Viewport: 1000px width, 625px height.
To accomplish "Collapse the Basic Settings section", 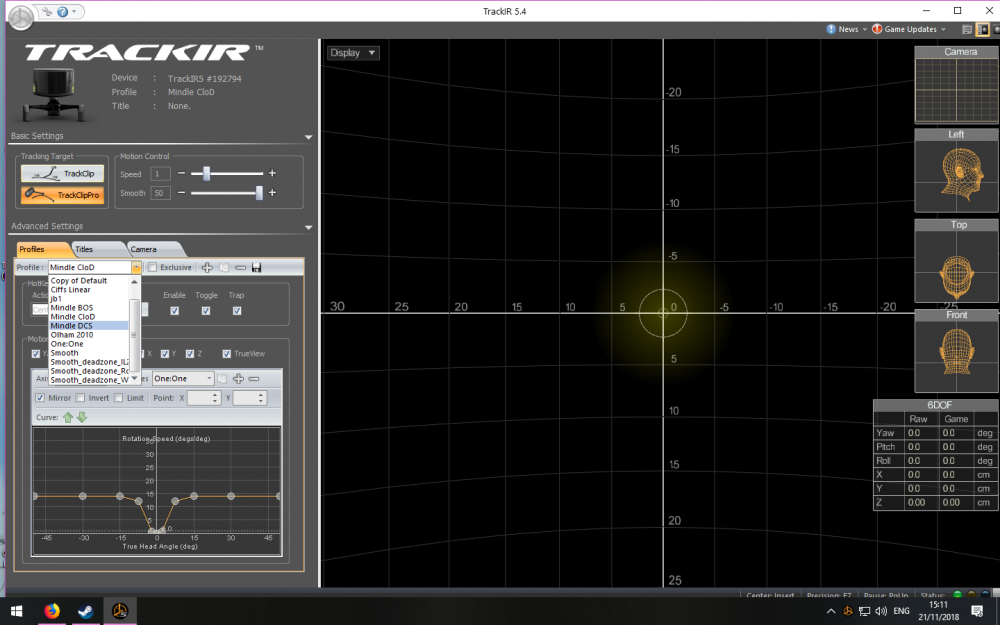I will 308,136.
